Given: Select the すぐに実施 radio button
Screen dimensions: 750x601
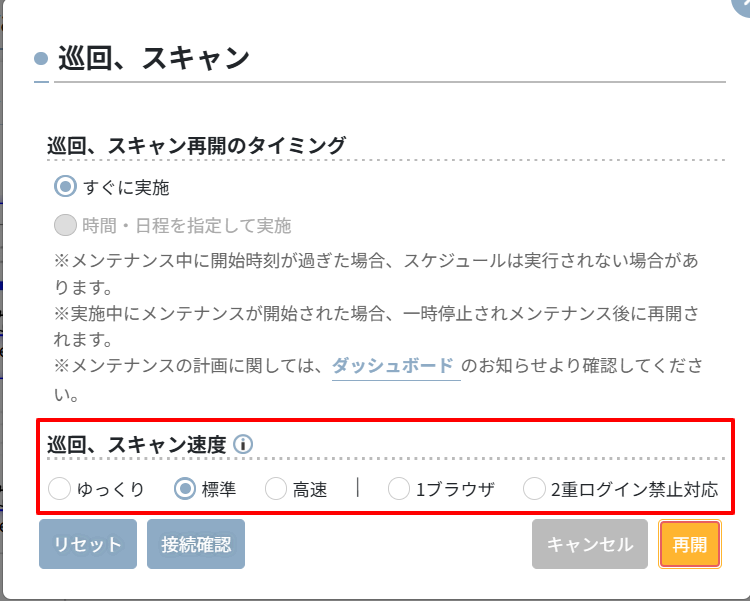Looking at the screenshot, I should (x=65, y=186).
